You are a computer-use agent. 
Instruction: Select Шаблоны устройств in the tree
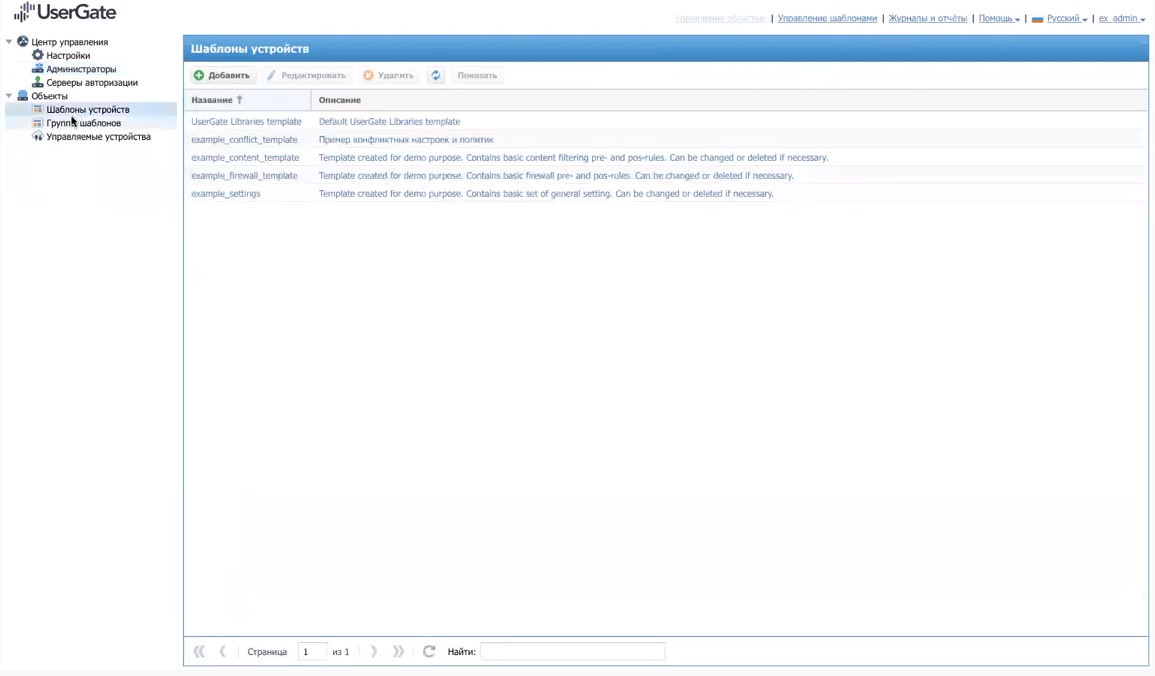(88, 109)
